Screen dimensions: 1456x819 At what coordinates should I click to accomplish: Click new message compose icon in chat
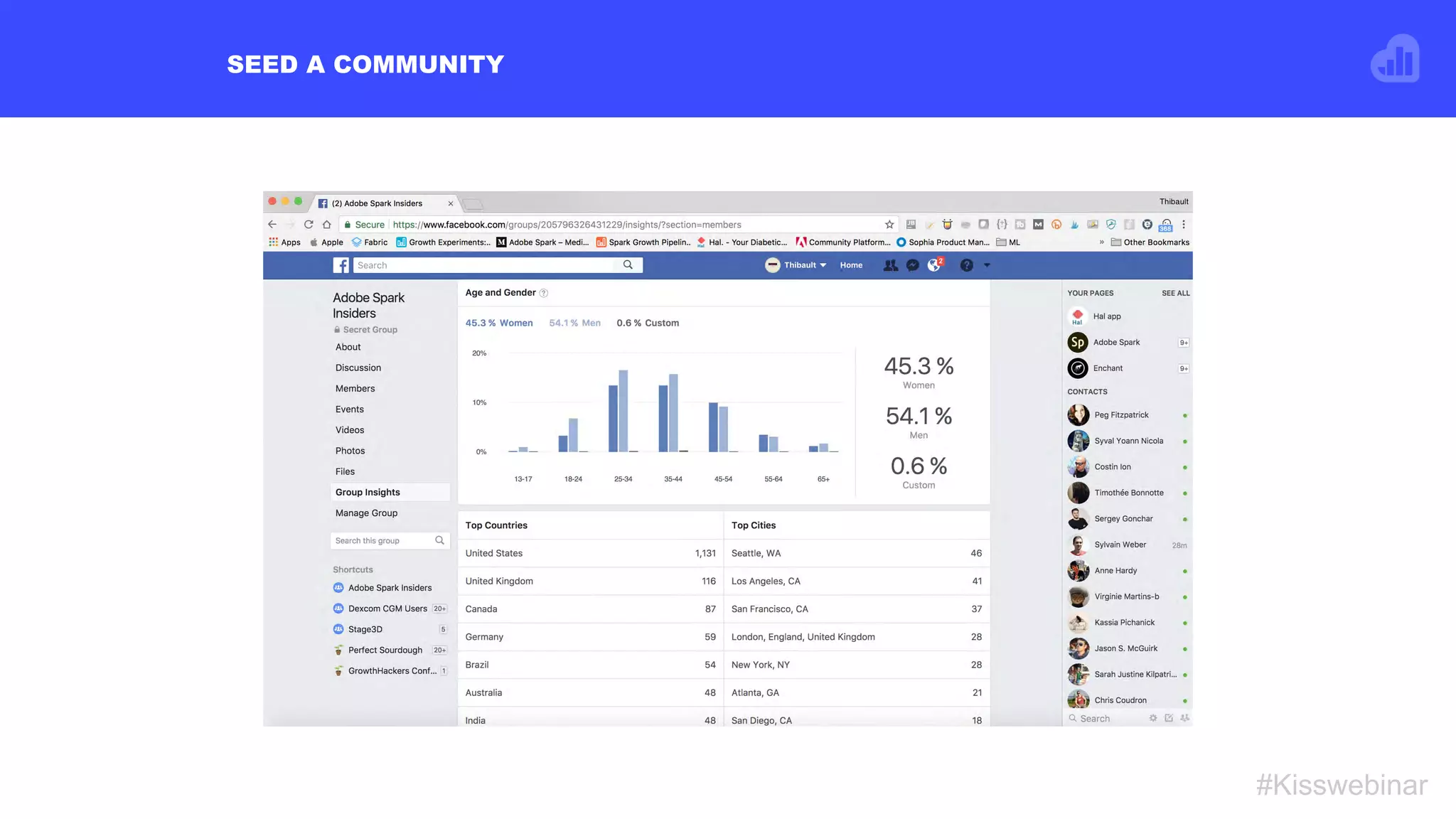click(1169, 718)
